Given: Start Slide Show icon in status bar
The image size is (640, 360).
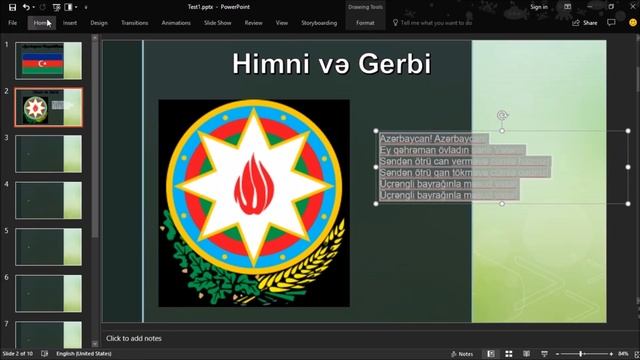Looking at the screenshot, I should point(544,354).
